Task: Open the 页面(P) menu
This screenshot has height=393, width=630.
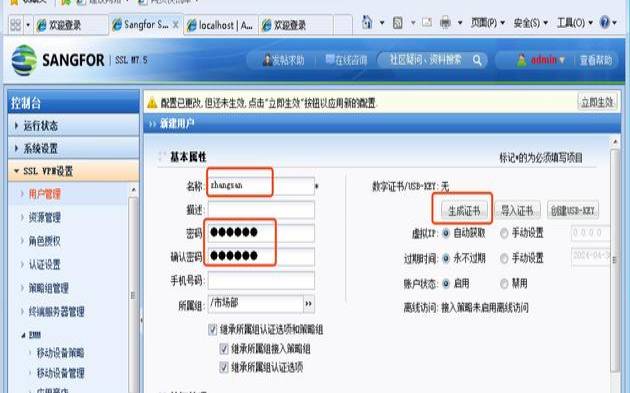Action: 488,23
